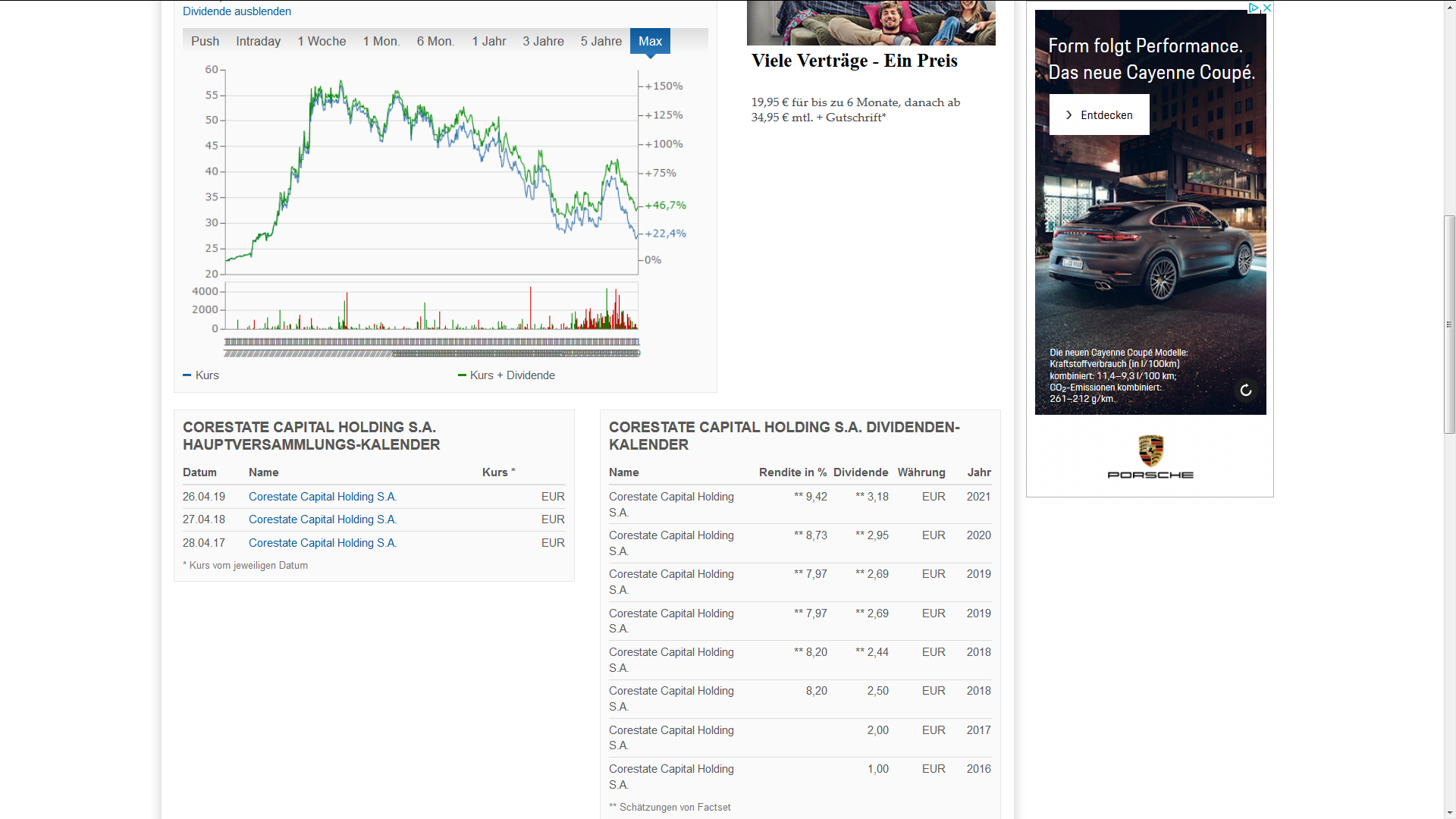This screenshot has height=819, width=1456.
Task: Click the Viele Verträge - Ein Preis headline
Action: [854, 61]
